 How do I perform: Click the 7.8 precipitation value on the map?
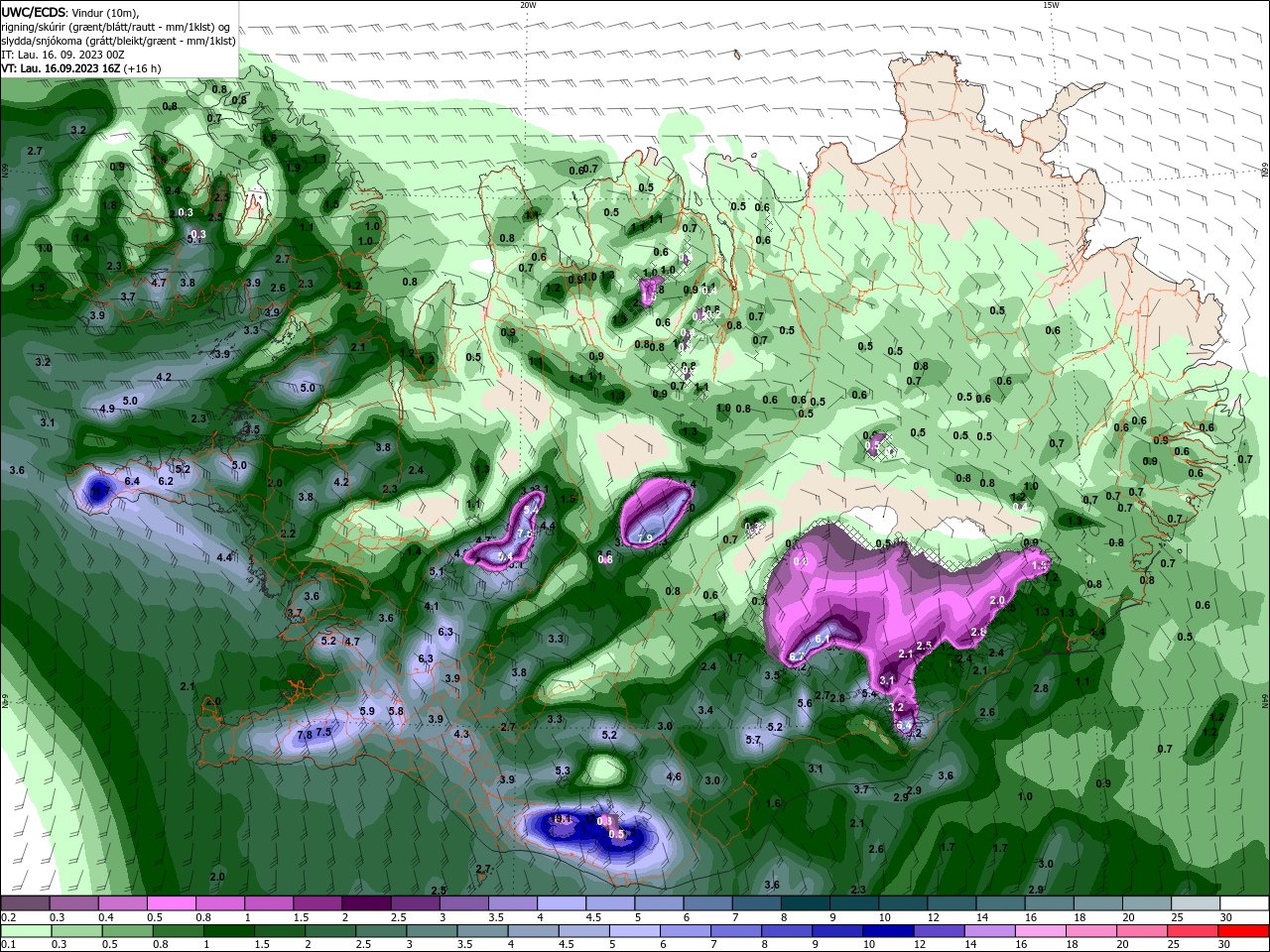point(305,735)
